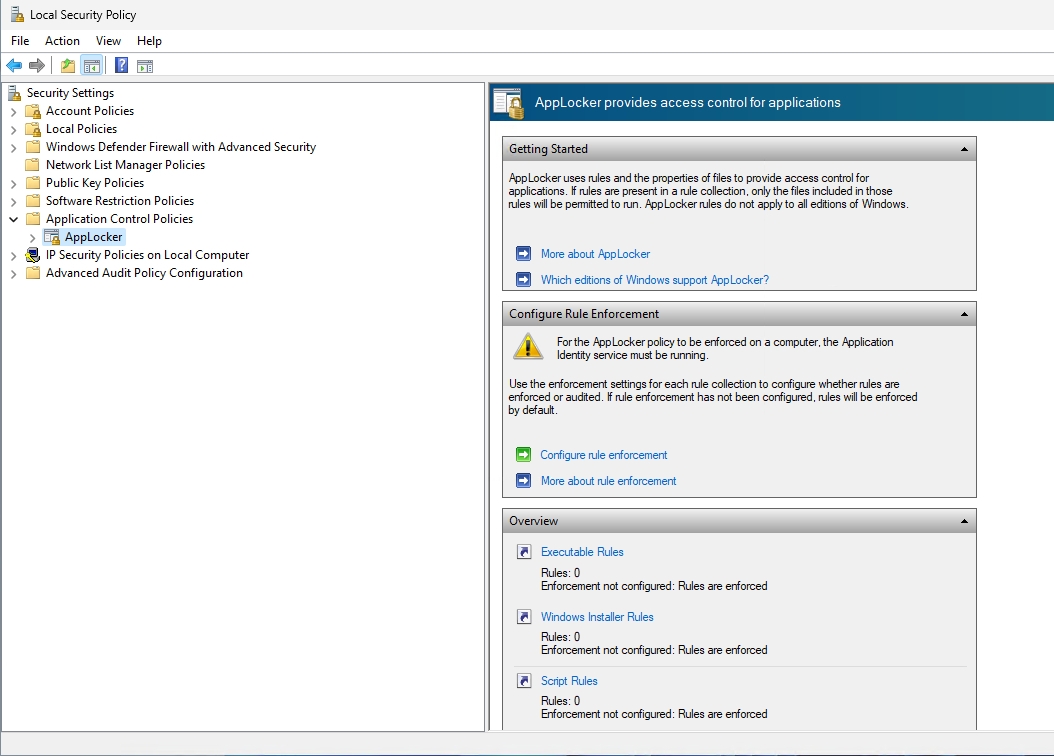
Task: Click the Help toolbar icon
Action: (x=120, y=65)
